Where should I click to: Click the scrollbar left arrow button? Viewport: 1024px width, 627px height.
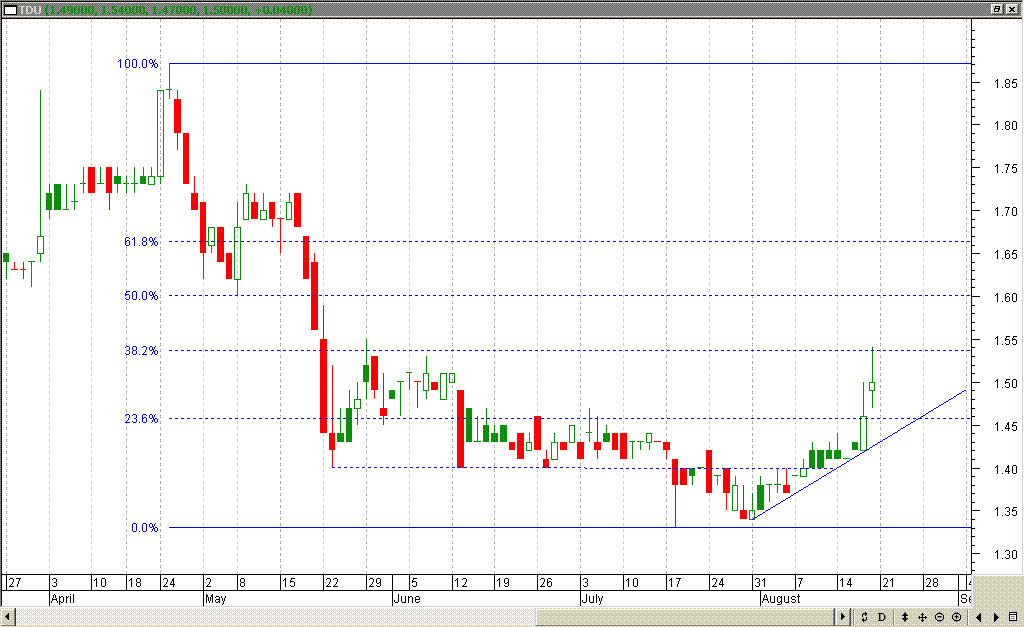click(8, 617)
